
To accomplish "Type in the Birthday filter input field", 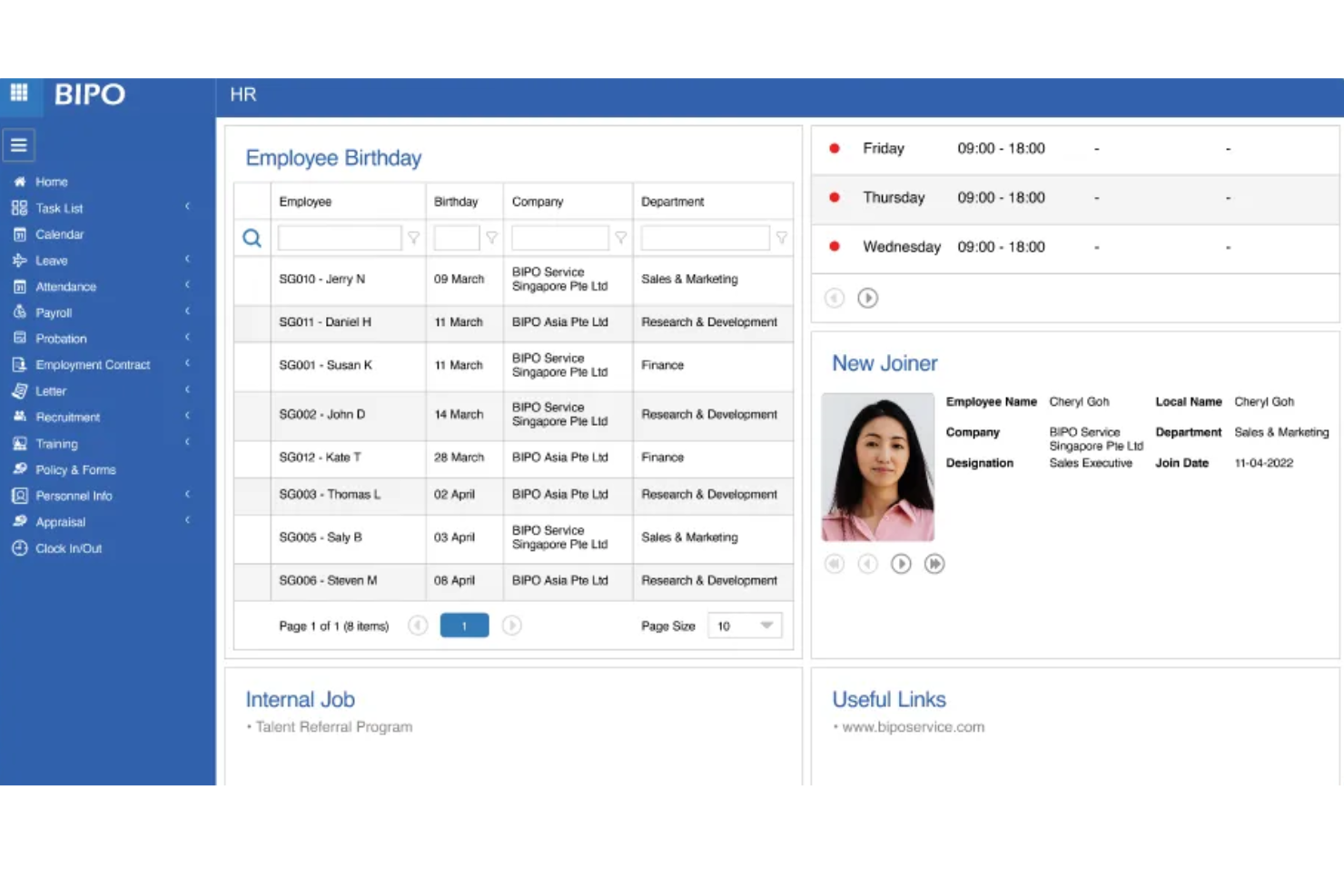I will (459, 238).
